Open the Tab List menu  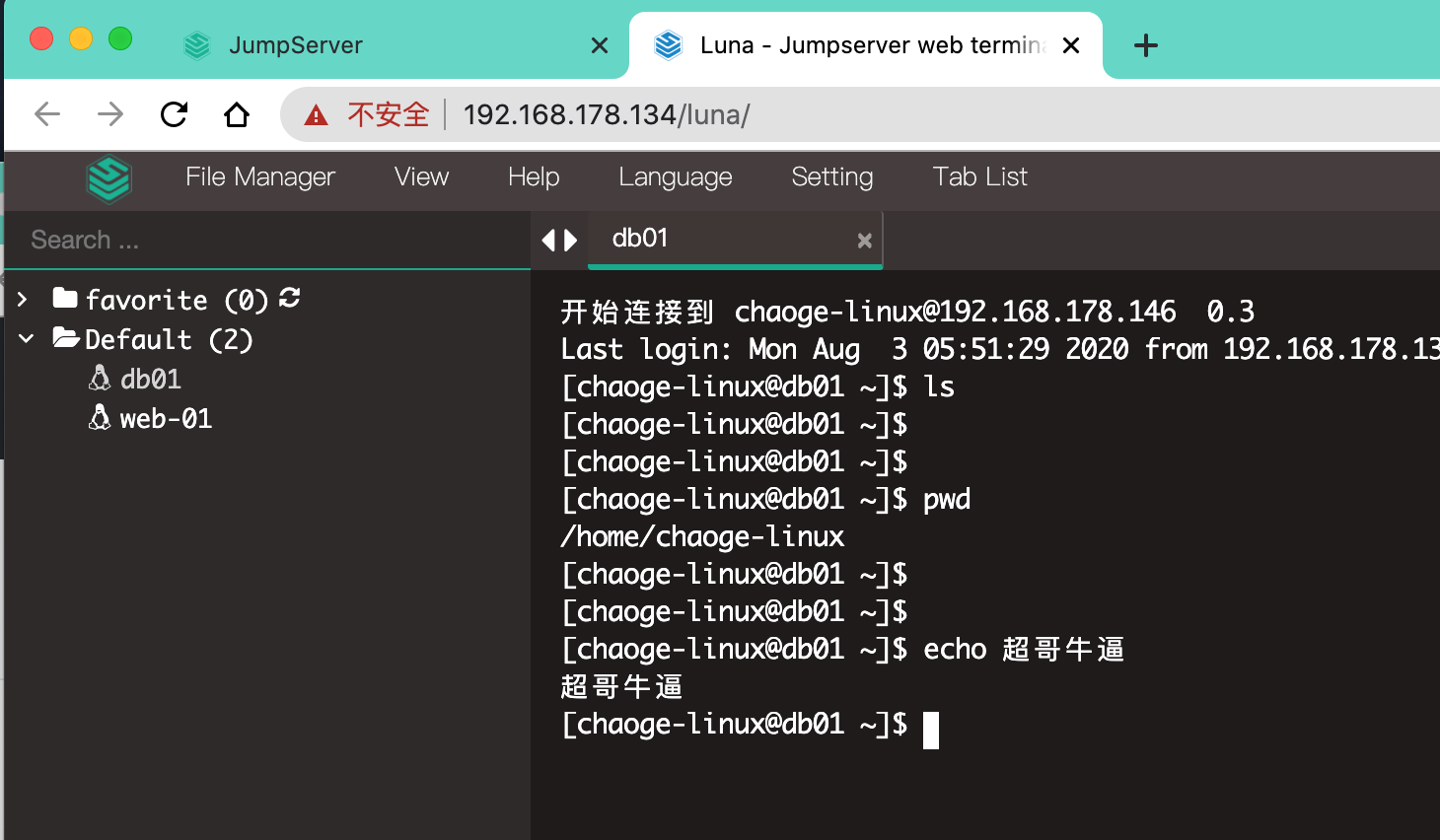[980, 177]
